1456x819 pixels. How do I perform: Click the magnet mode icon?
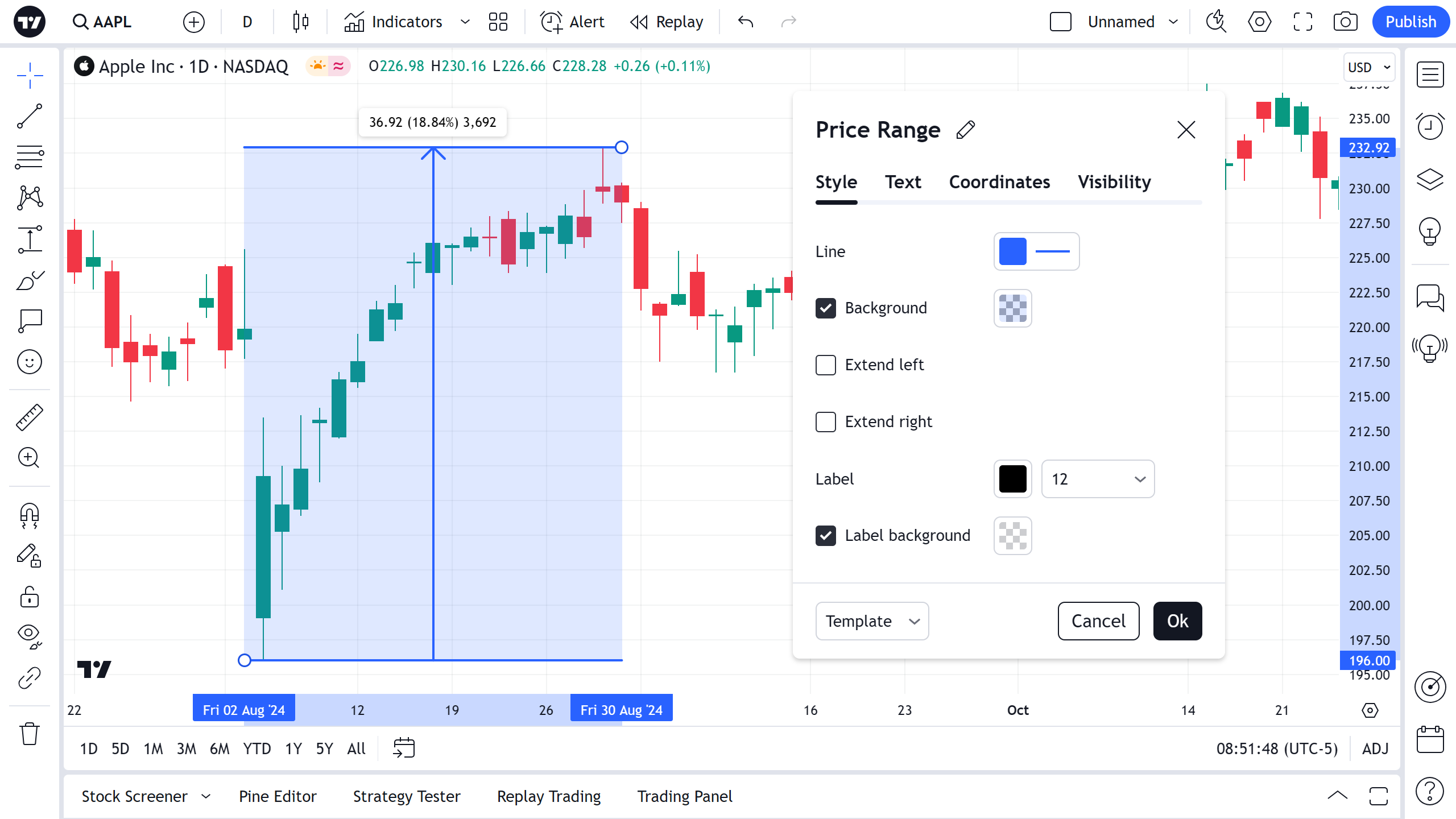(30, 515)
